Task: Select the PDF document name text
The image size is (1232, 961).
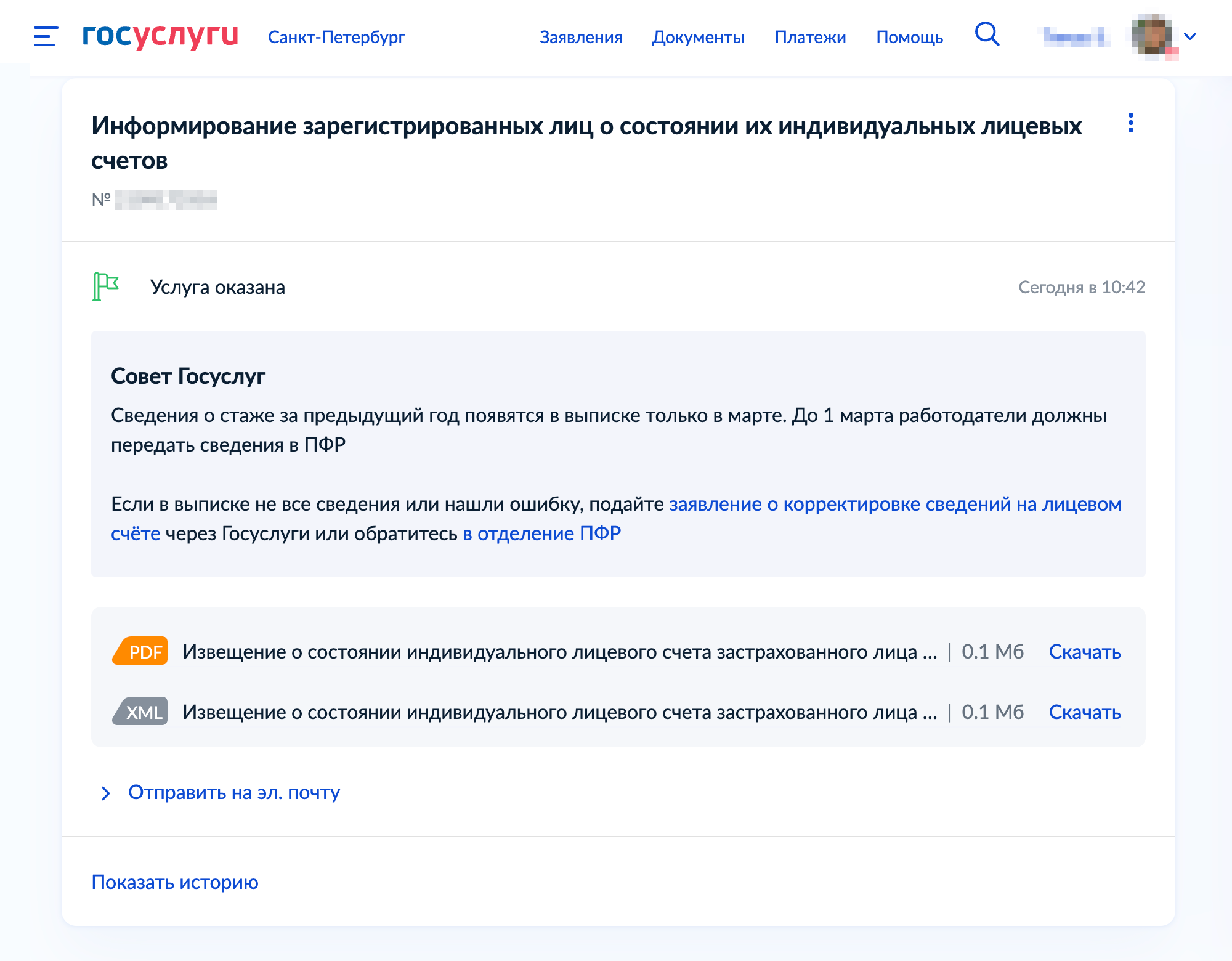Action: click(x=560, y=652)
